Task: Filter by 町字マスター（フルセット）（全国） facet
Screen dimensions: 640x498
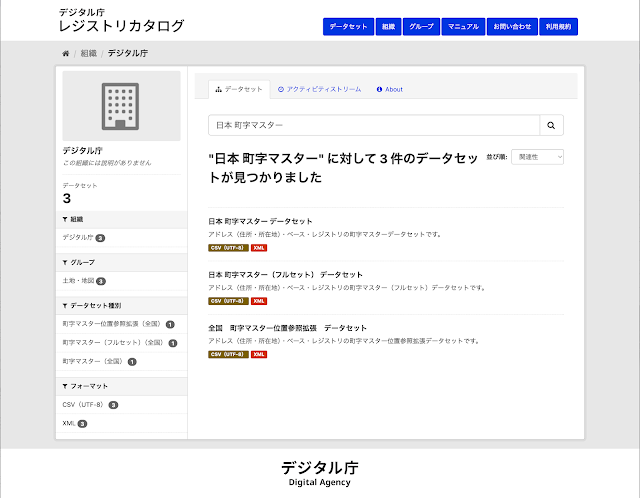Action: (120, 343)
